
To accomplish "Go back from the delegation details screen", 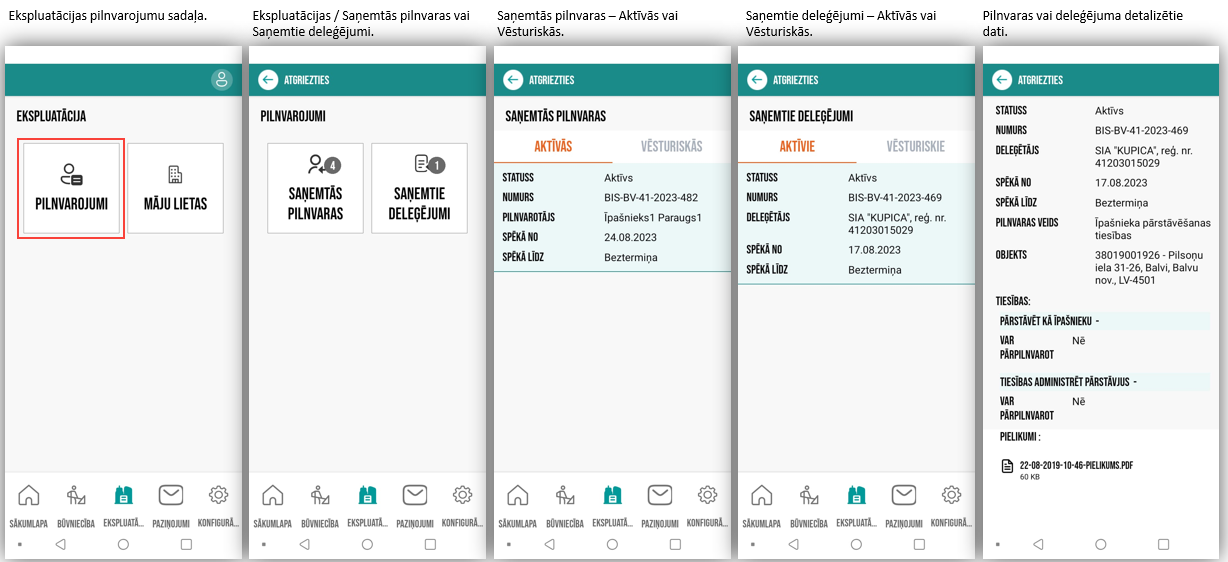I will (x=1001, y=80).
